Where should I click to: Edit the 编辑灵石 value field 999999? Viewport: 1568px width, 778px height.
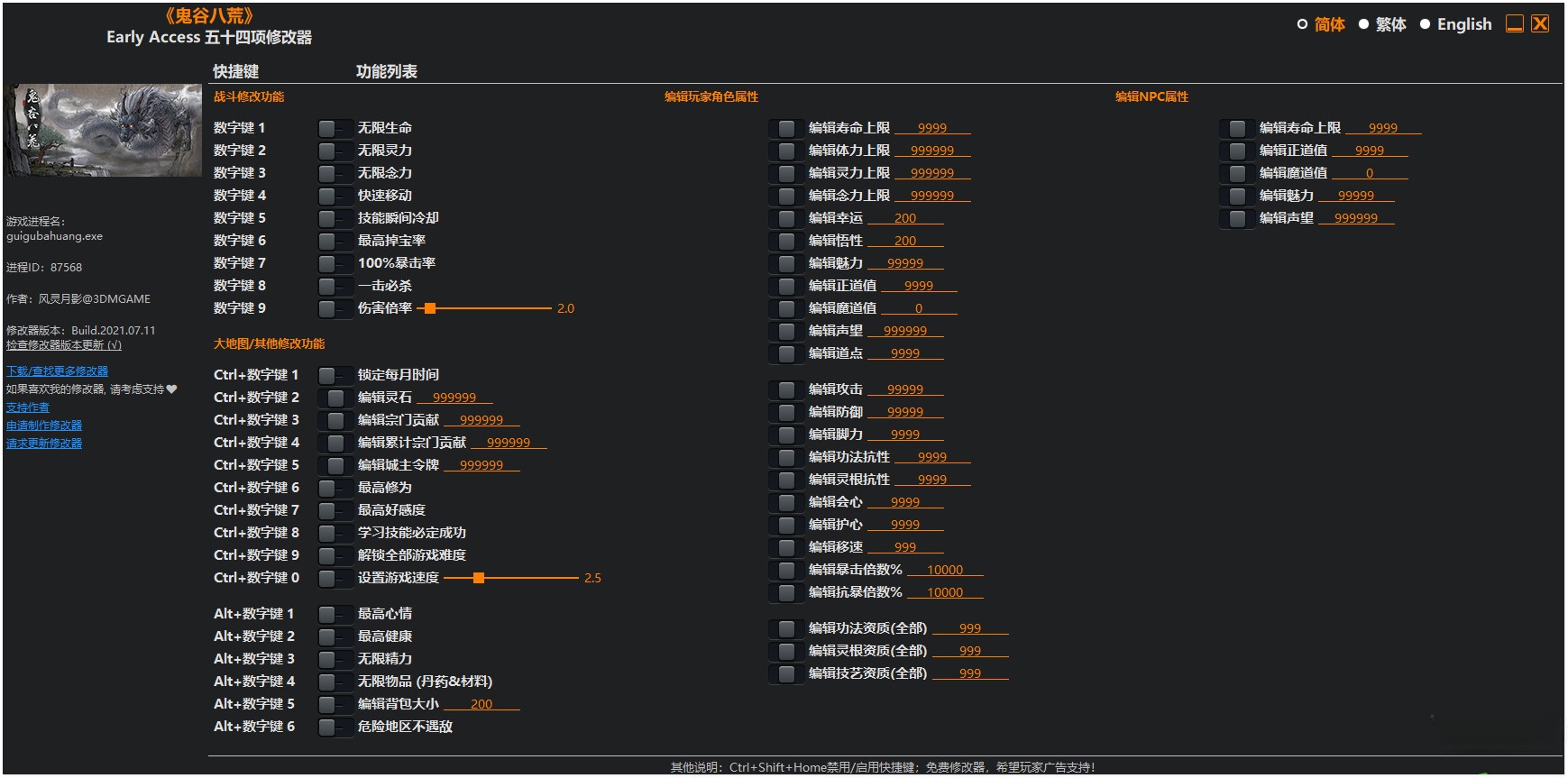point(454,398)
